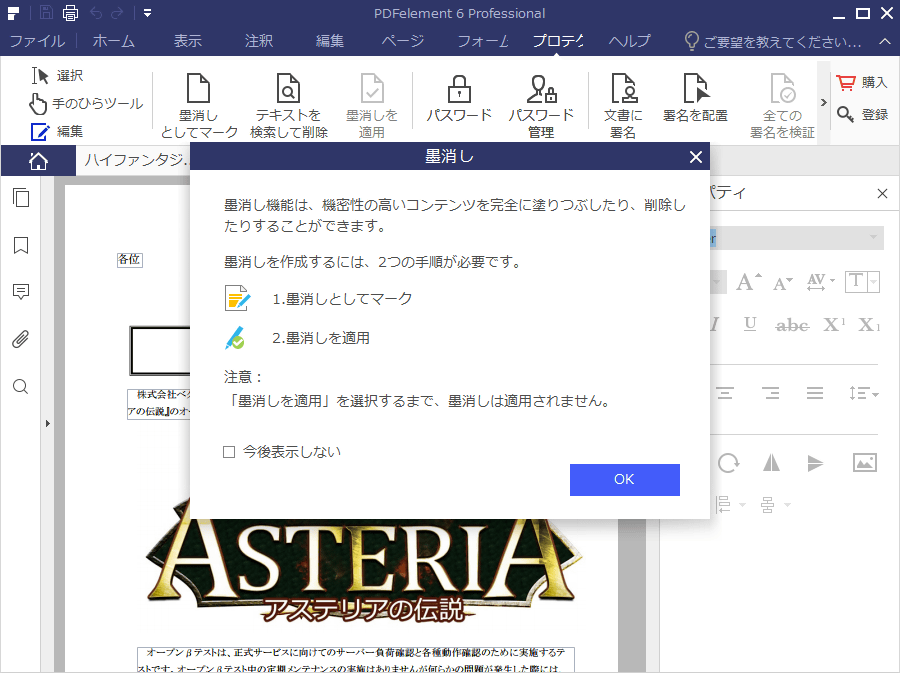The width and height of the screenshot is (900, 673).
Task: Select justify text alignment
Action: point(814,393)
